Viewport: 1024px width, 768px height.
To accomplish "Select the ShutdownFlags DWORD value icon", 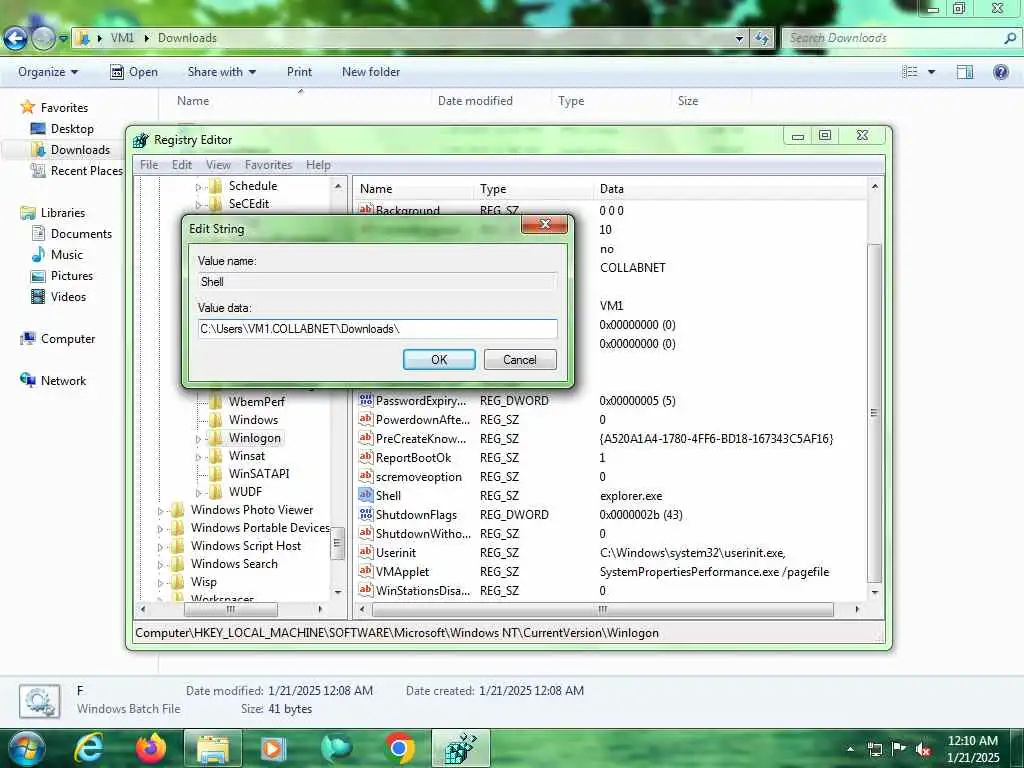I will click(x=366, y=514).
